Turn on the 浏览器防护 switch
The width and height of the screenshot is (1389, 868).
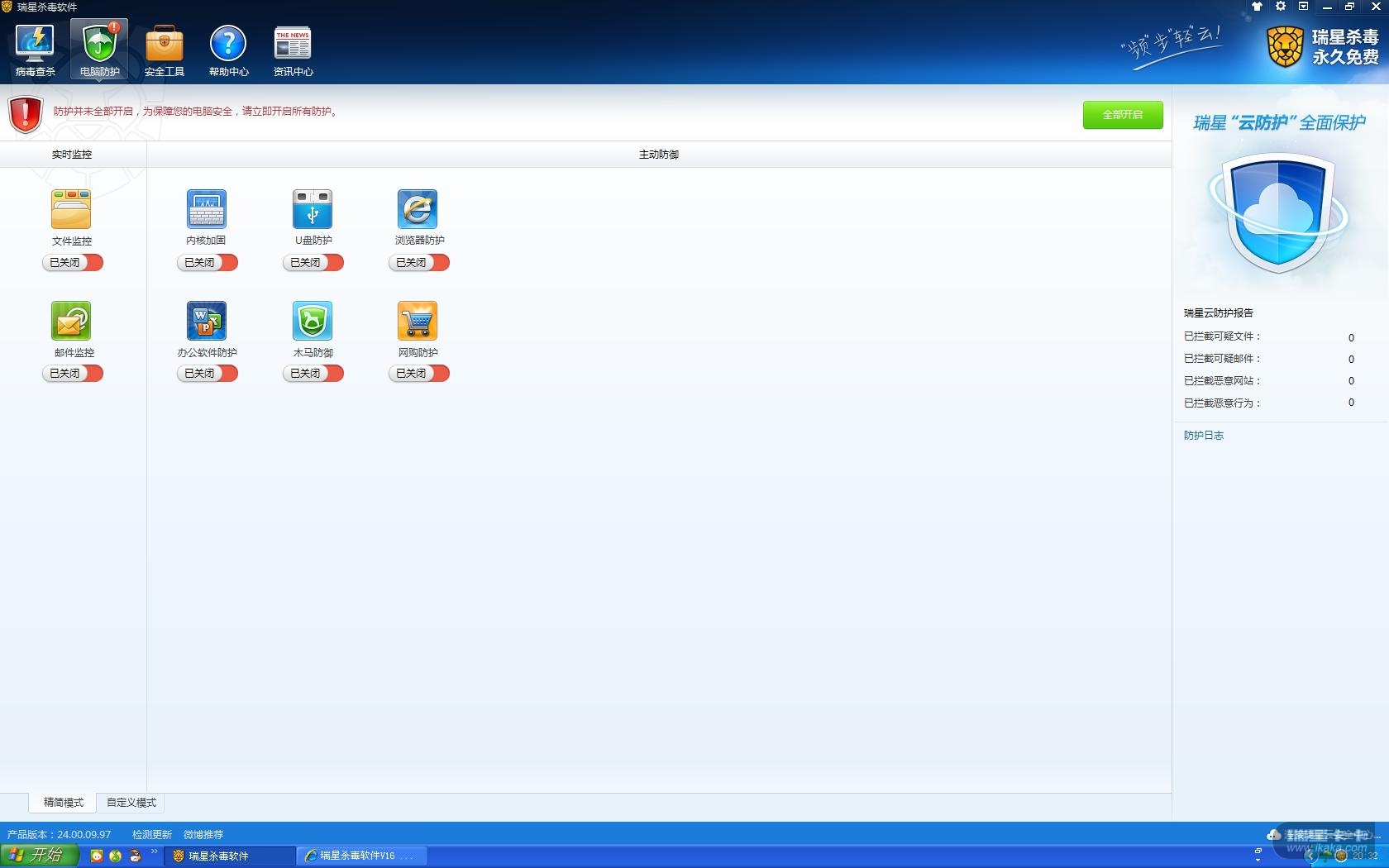[419, 263]
